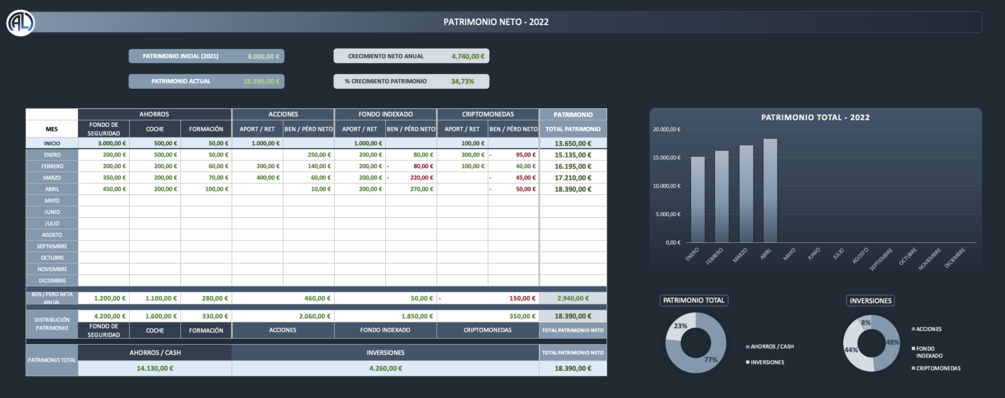Click Ahorros / Cash legend marker
Viewport: 1005px width, 398px height.
[x=748, y=347]
